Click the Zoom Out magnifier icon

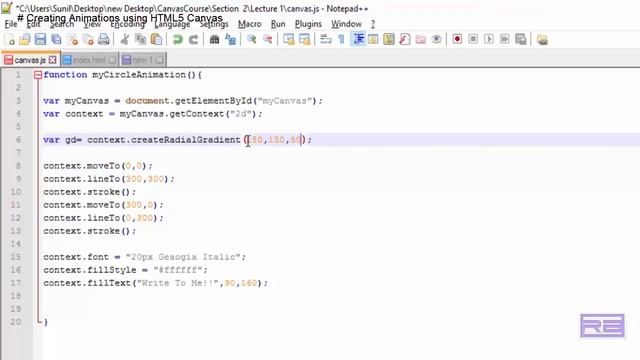(x=268, y=39)
